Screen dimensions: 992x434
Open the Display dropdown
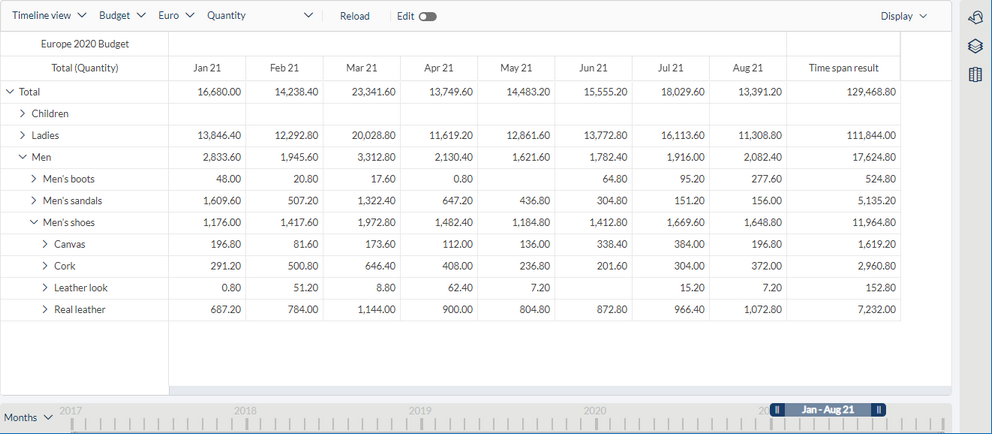point(903,16)
